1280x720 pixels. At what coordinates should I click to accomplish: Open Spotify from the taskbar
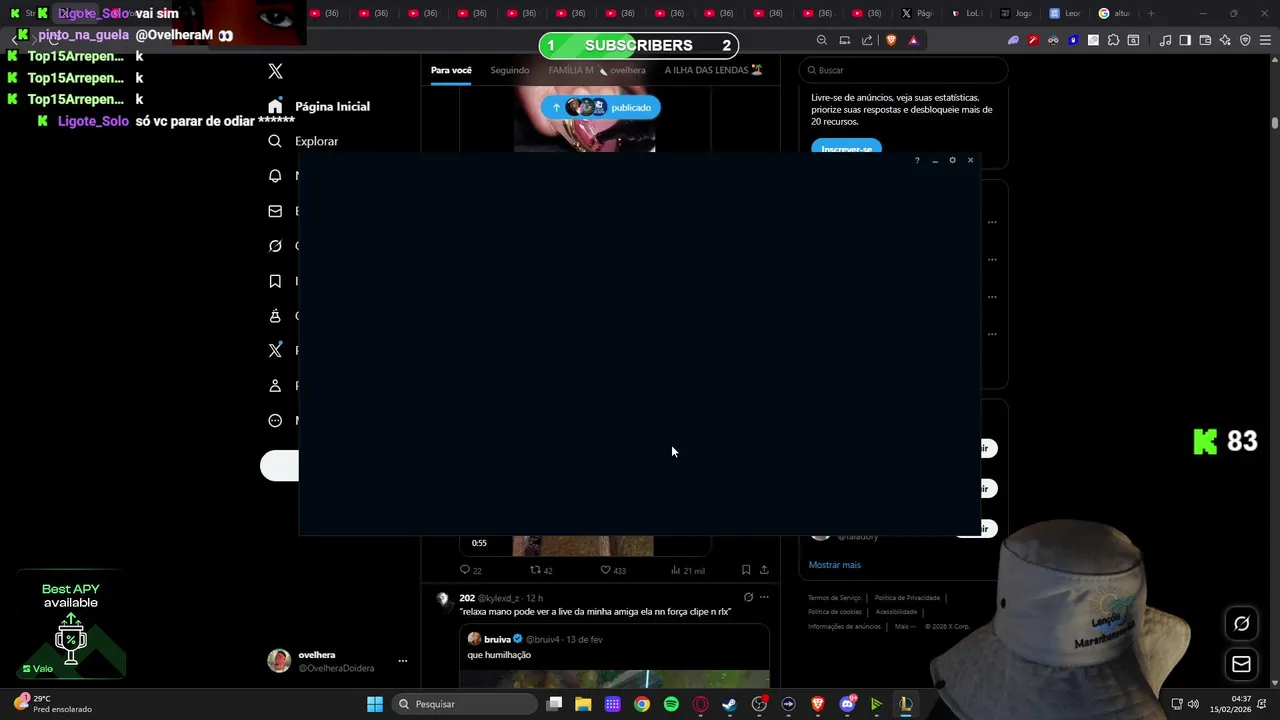coord(671,704)
